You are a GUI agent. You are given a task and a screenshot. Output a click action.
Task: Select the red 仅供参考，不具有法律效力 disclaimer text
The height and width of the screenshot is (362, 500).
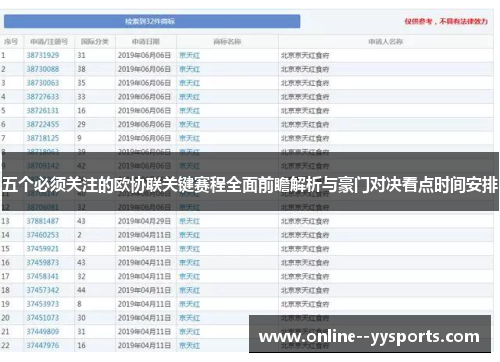pyautogui.click(x=446, y=21)
